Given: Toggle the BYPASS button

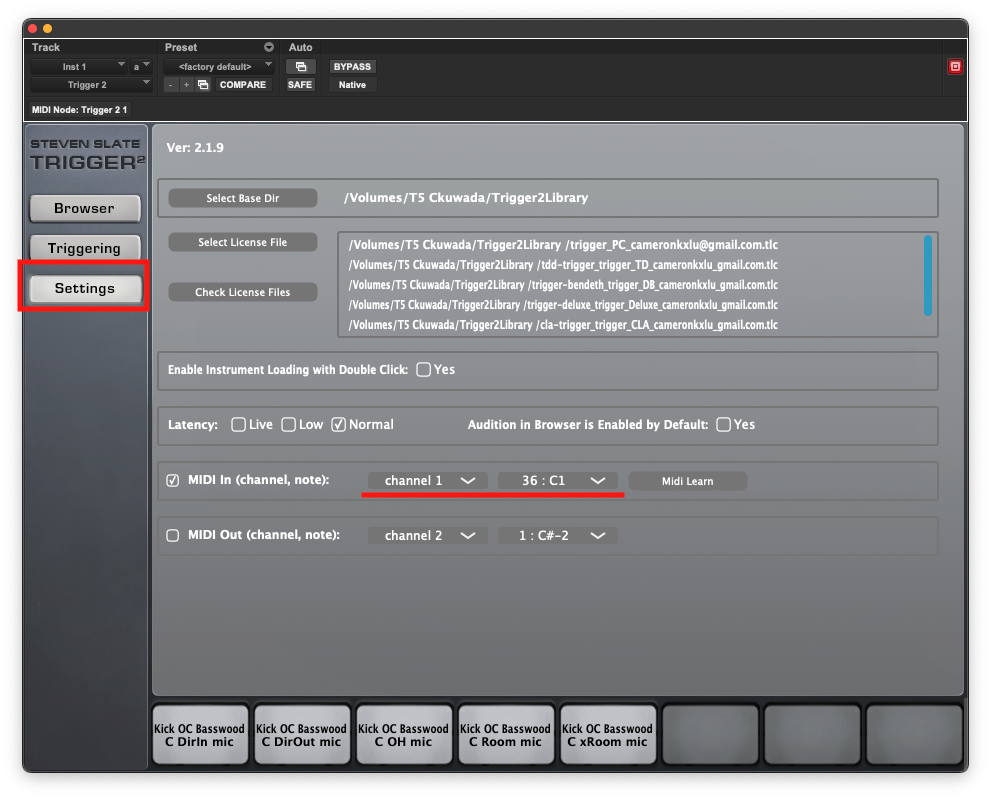Looking at the screenshot, I should pyautogui.click(x=352, y=66).
